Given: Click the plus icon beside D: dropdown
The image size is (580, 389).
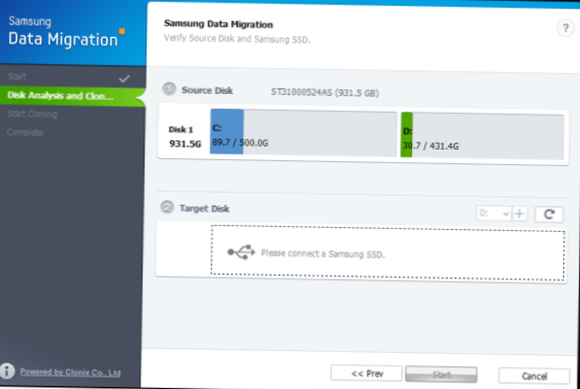Looking at the screenshot, I should (x=520, y=213).
